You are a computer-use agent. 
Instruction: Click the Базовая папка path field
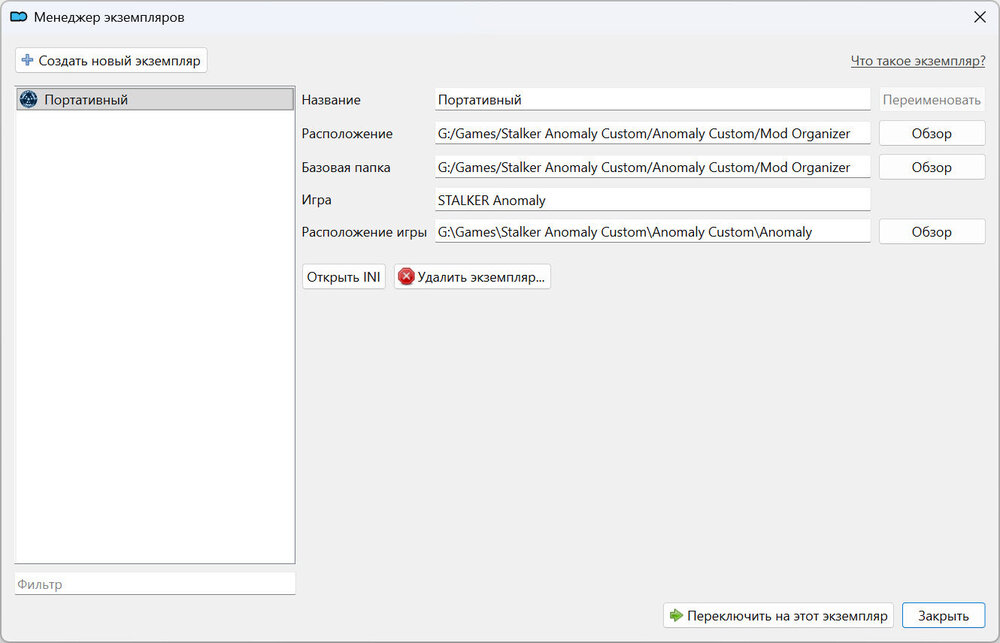coord(652,167)
